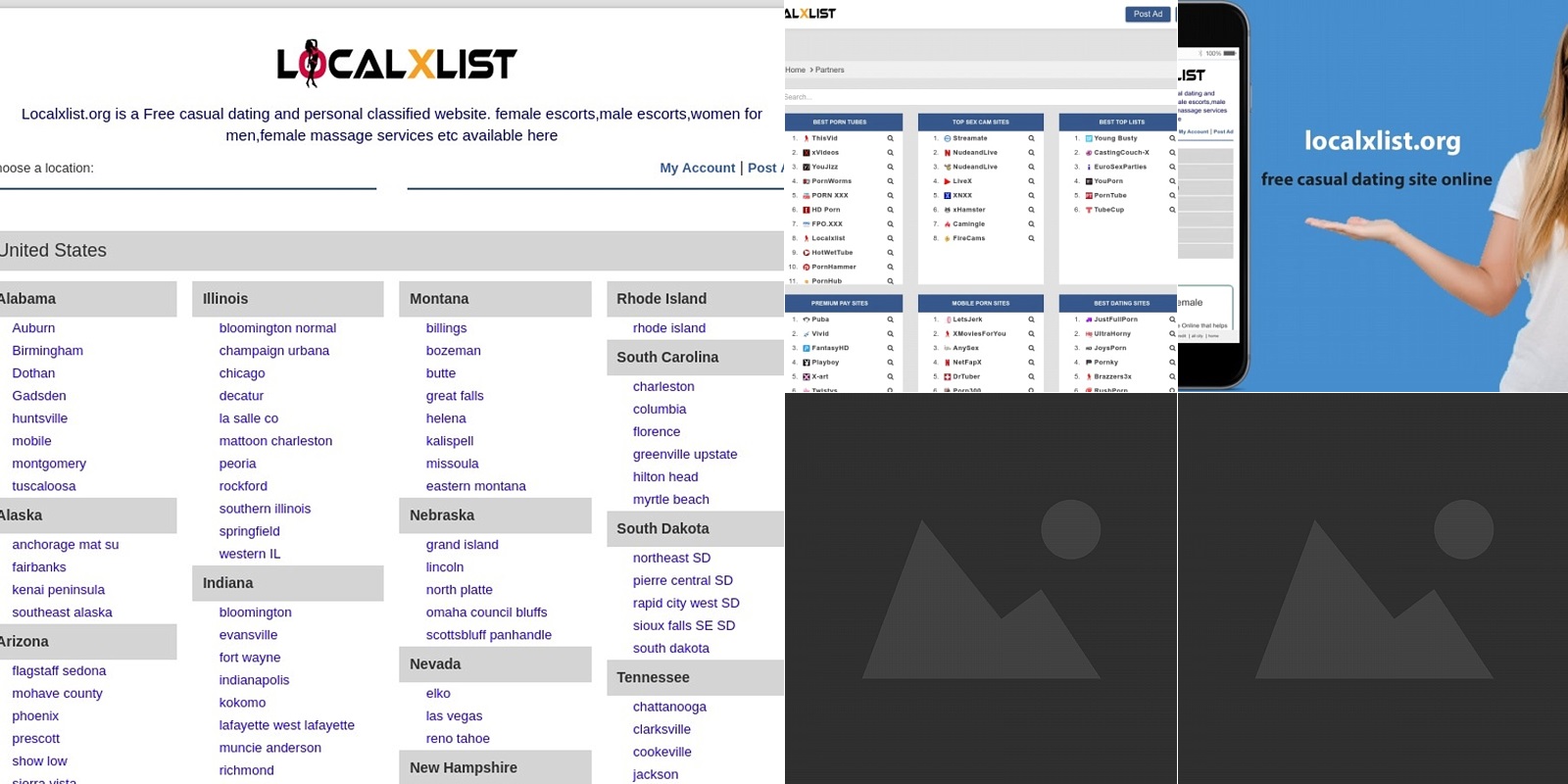Click magnifier icon beside DrTuber

(x=1031, y=376)
